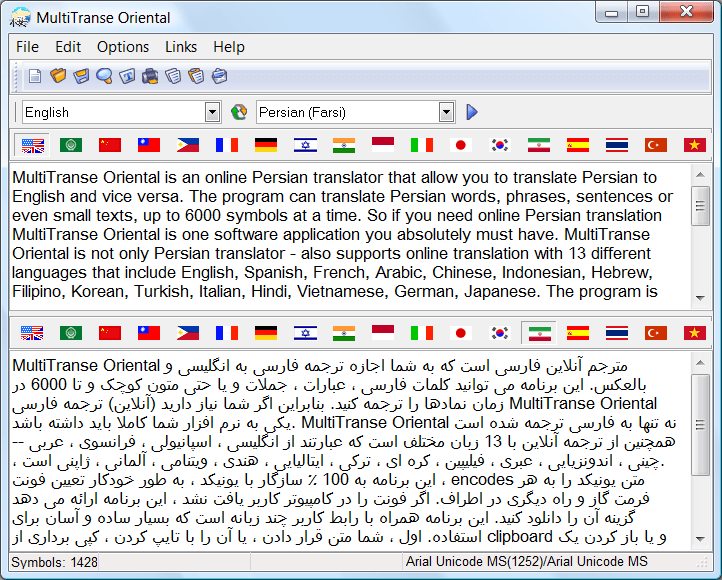This screenshot has width=722, height=580.
Task: Select Japan flag in source flag row
Action: [460, 145]
